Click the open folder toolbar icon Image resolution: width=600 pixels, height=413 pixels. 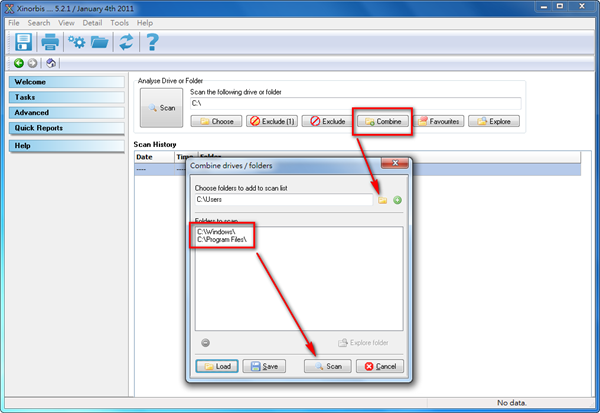tap(99, 42)
